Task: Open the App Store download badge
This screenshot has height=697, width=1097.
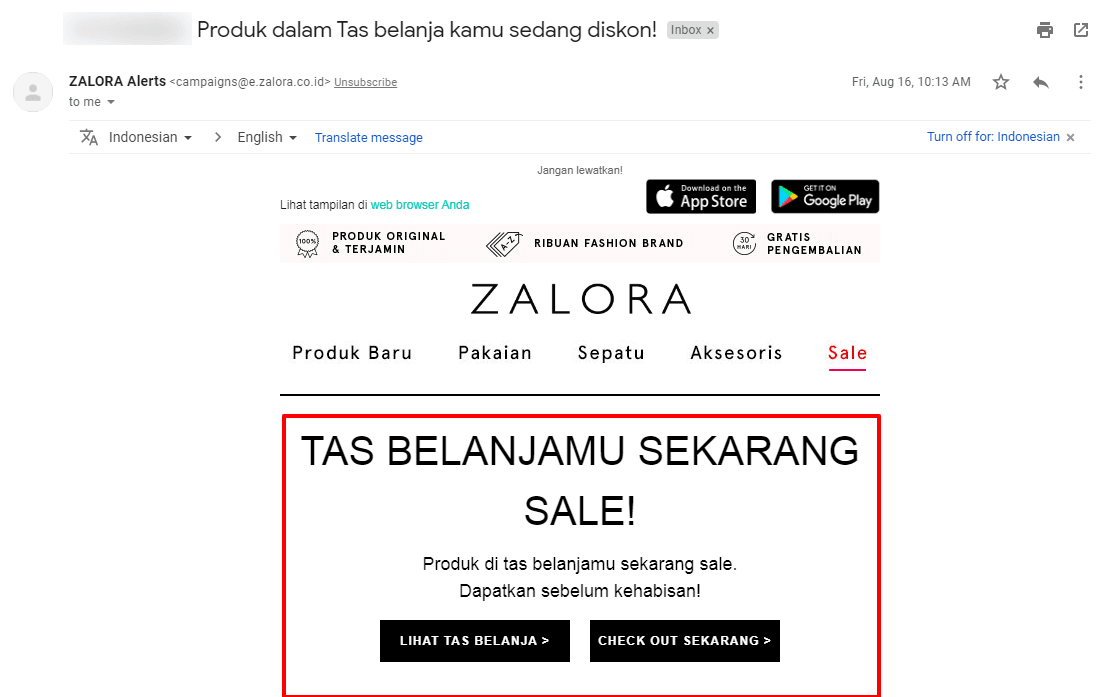Action: coord(701,197)
